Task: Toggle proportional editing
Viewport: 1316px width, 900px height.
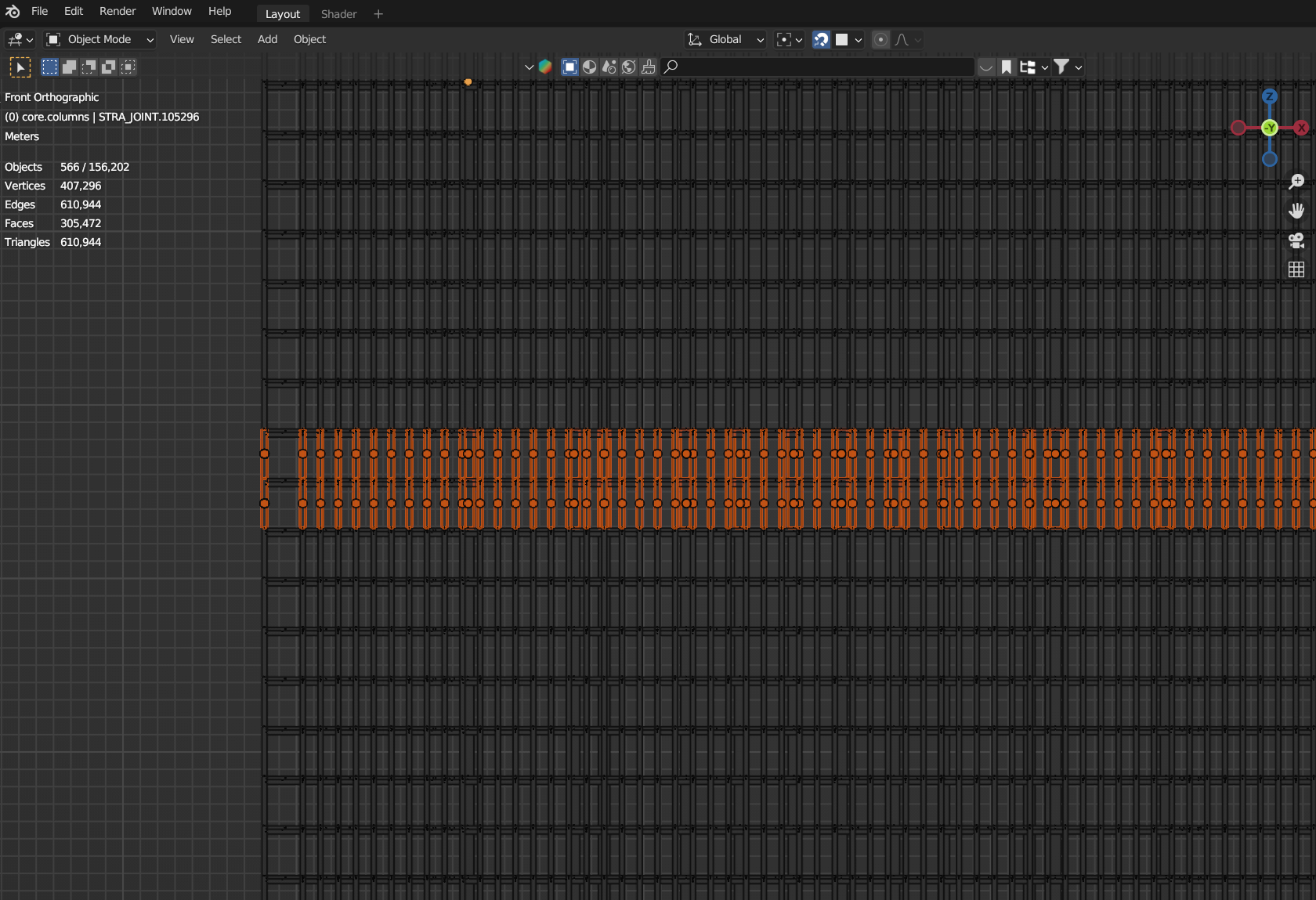Action: (x=880, y=39)
